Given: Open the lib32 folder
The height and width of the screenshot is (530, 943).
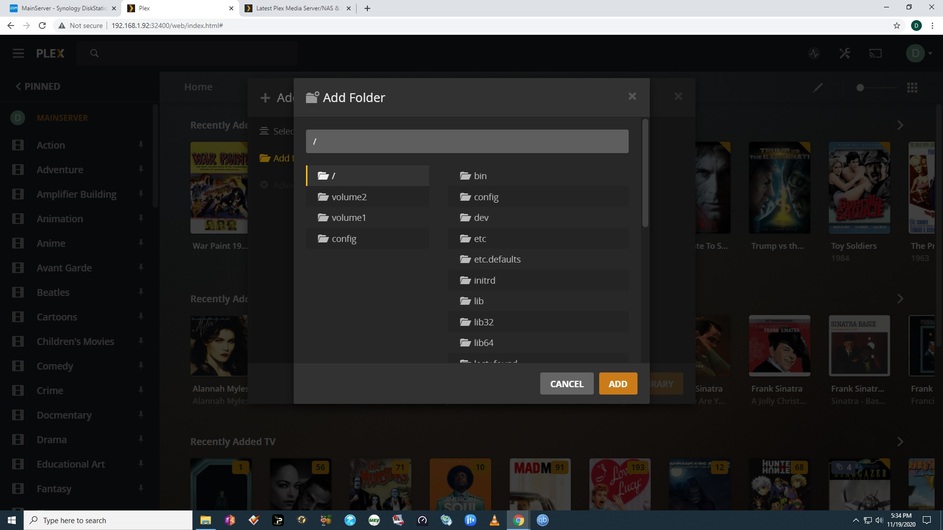Looking at the screenshot, I should 538,322.
